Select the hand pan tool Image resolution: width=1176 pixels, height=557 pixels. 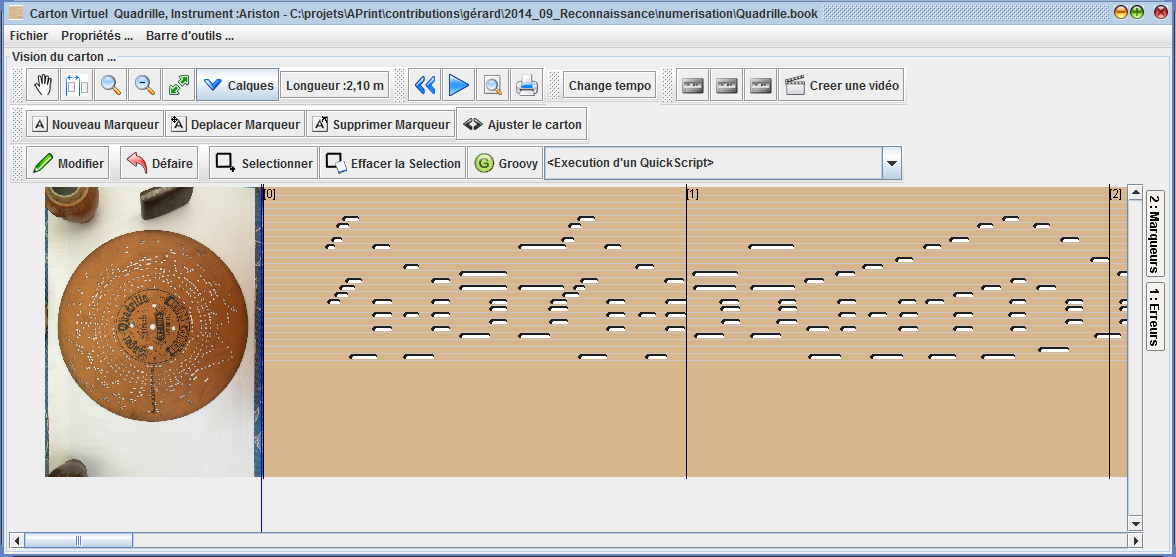click(43, 86)
